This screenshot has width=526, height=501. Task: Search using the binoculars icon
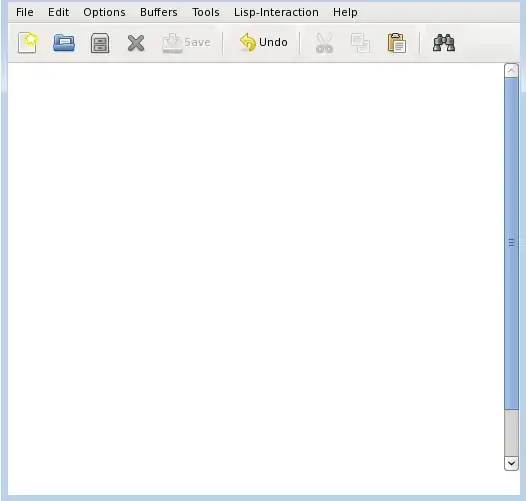444,43
